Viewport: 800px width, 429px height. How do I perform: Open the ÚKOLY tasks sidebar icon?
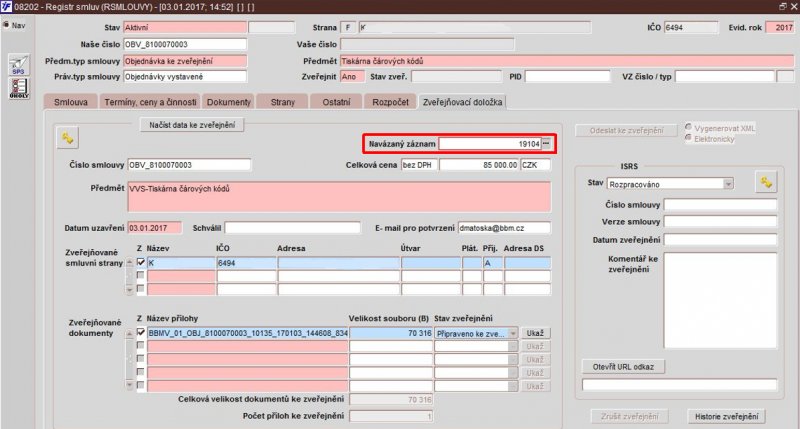[18, 89]
